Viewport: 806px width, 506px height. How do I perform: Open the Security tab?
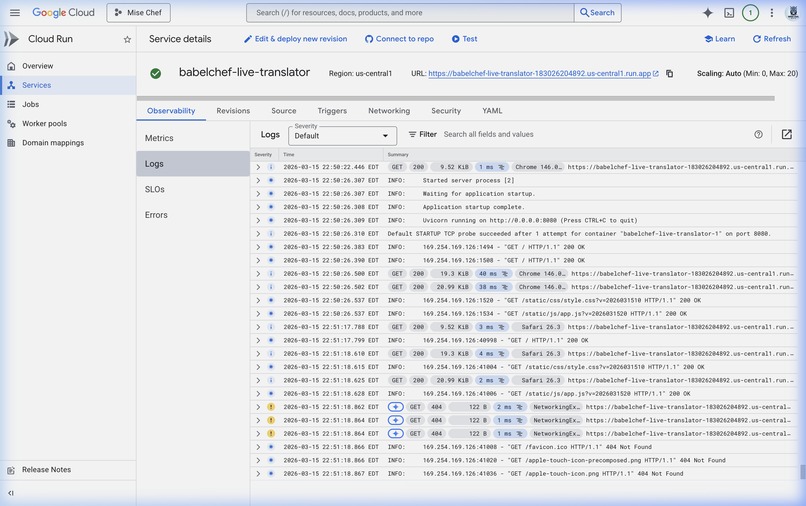pos(446,111)
